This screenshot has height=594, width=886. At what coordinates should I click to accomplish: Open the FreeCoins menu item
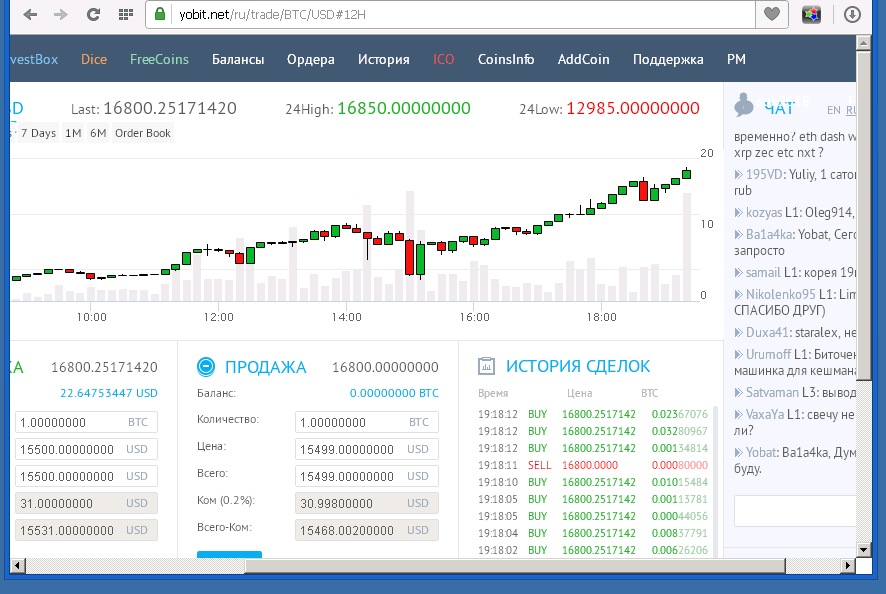point(159,59)
